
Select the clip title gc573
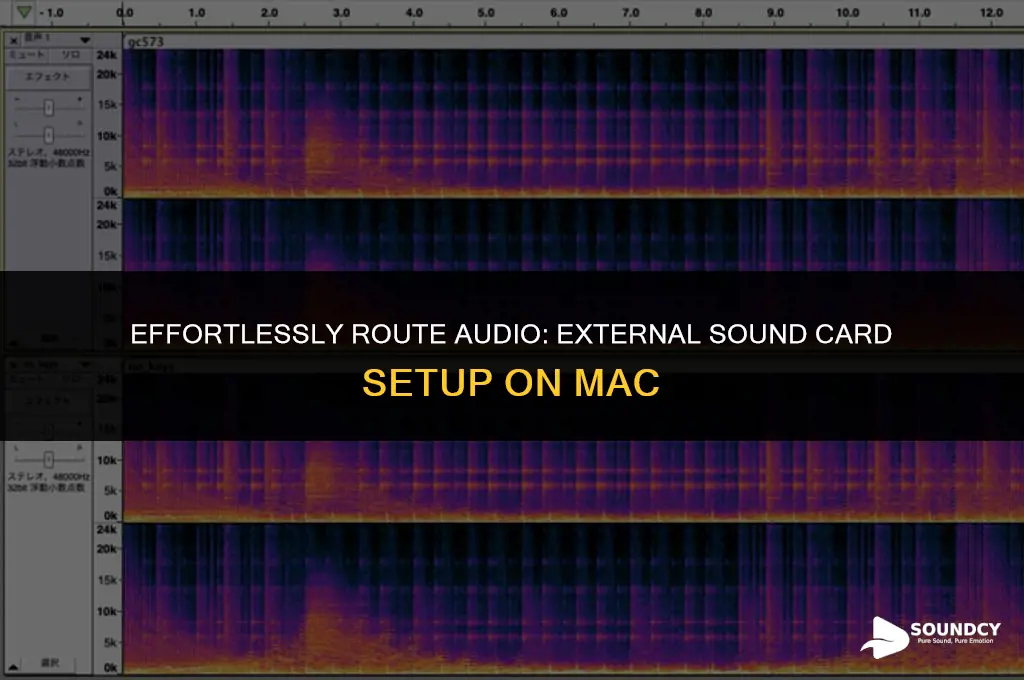[146, 42]
